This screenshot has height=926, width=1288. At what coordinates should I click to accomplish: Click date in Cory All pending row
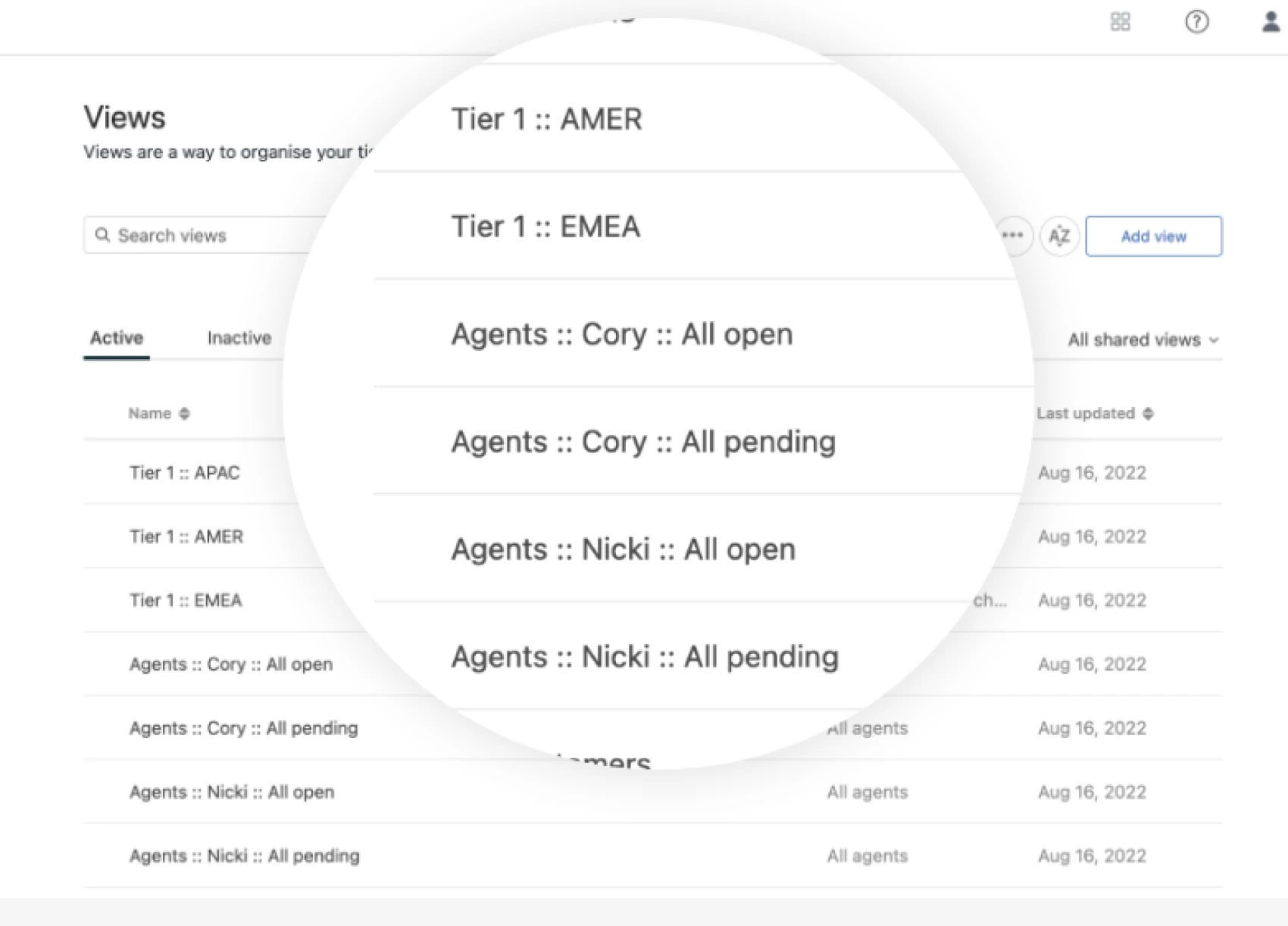click(x=1092, y=728)
